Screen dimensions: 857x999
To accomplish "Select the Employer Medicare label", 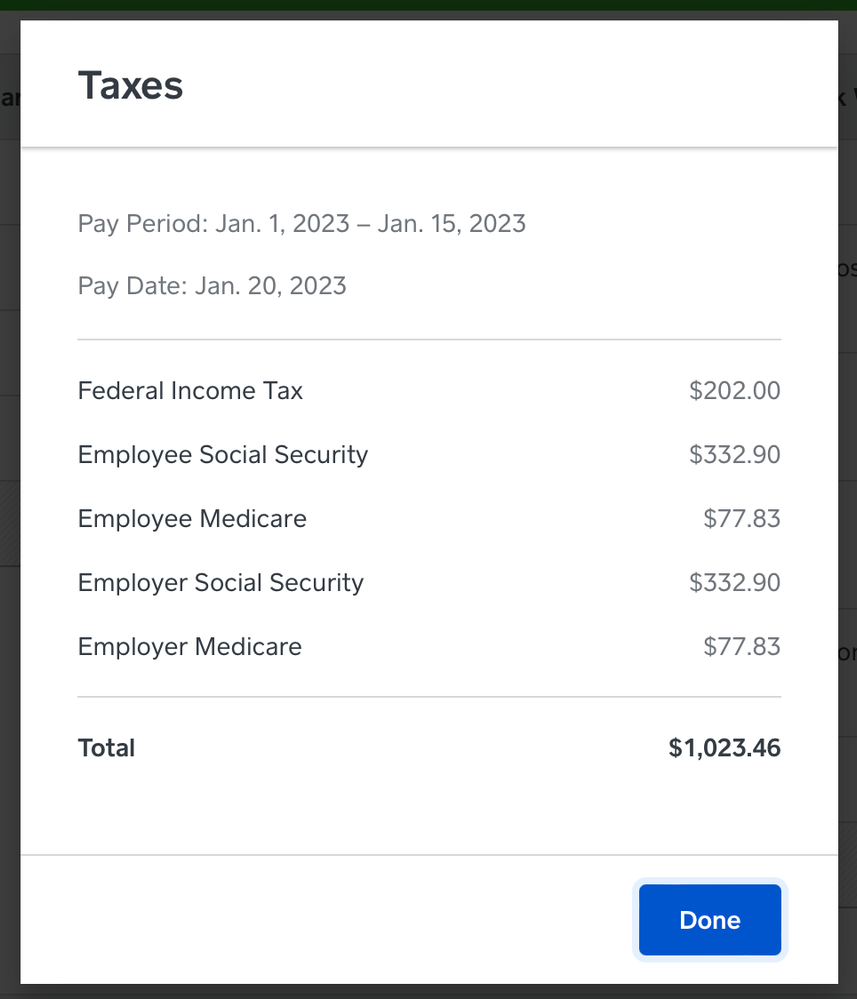I will pyautogui.click(x=190, y=647).
